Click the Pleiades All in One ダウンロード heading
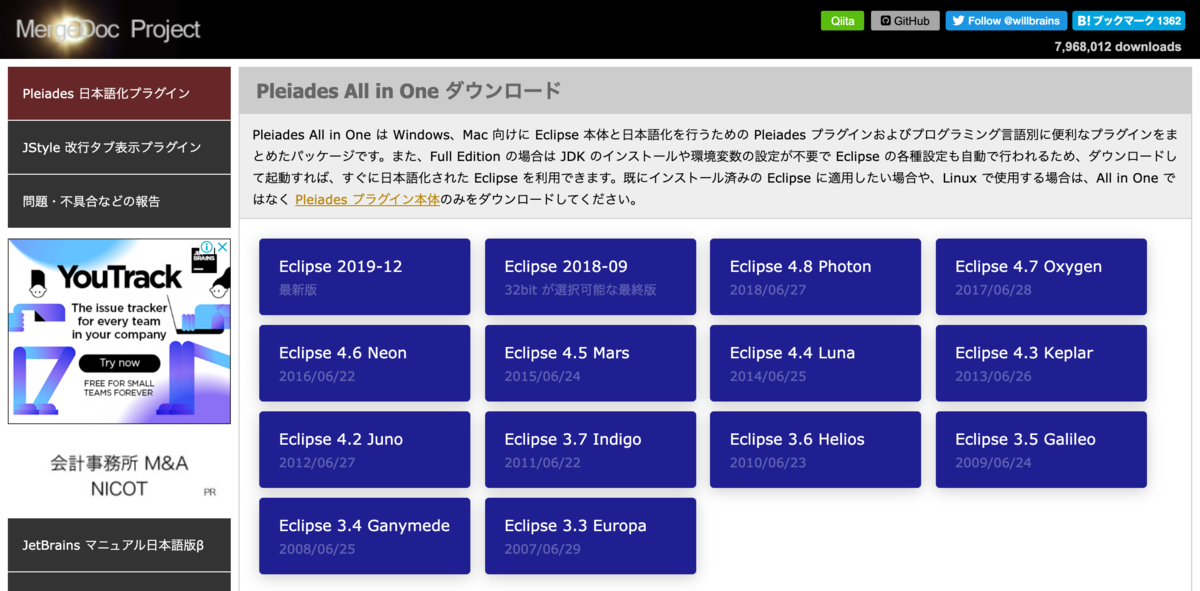 [408, 91]
